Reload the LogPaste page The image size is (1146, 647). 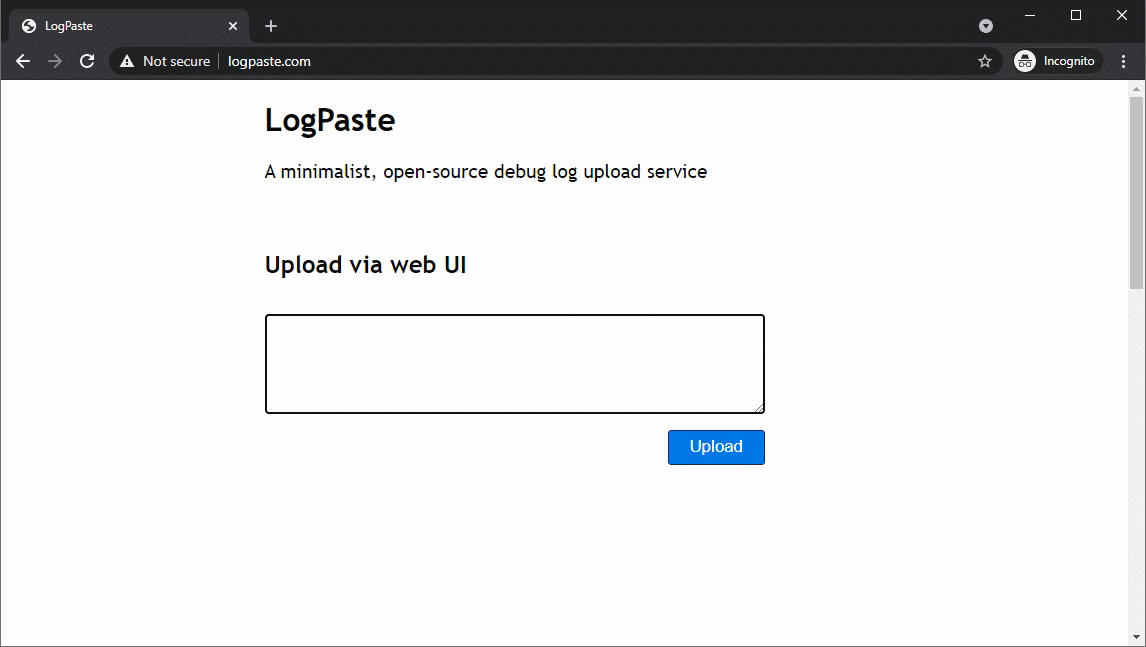point(87,61)
